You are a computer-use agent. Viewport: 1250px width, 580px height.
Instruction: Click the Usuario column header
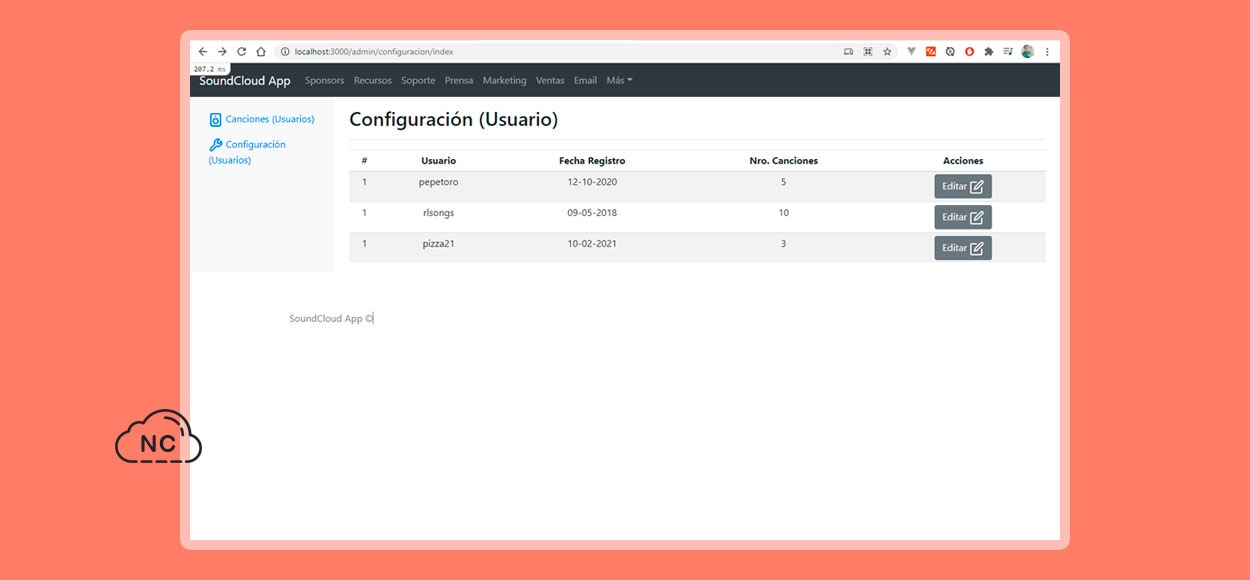tap(438, 160)
